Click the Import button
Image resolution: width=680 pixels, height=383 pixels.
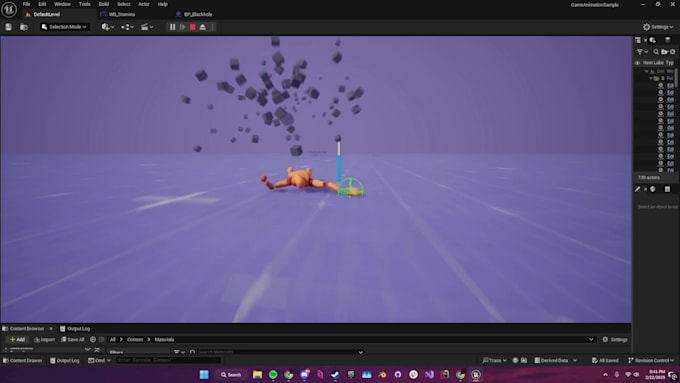(44, 340)
